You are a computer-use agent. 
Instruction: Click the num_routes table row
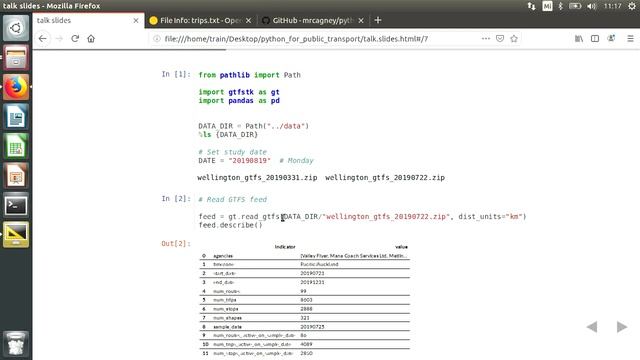pos(304,291)
